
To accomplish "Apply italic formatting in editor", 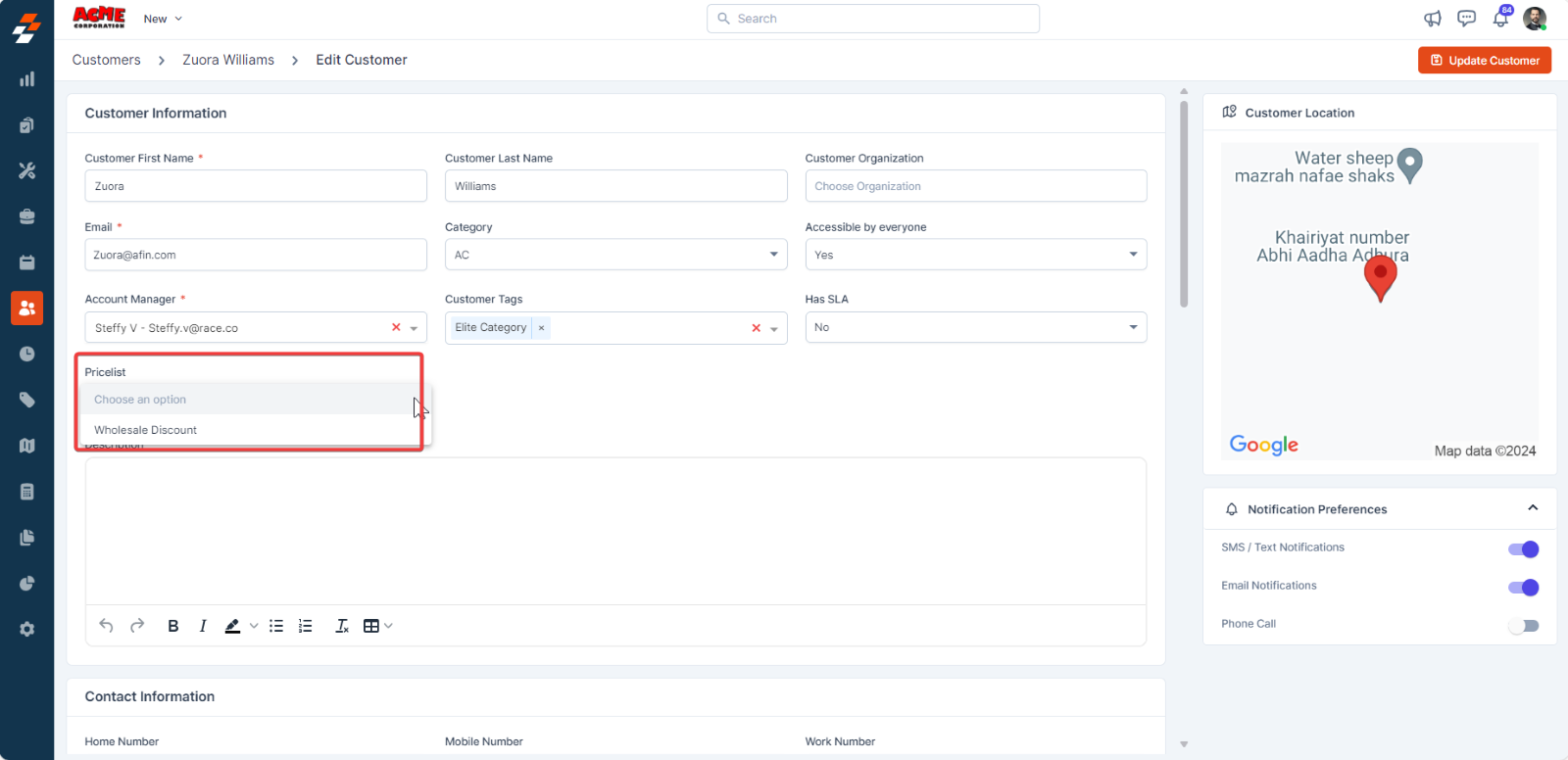I will [x=203, y=626].
